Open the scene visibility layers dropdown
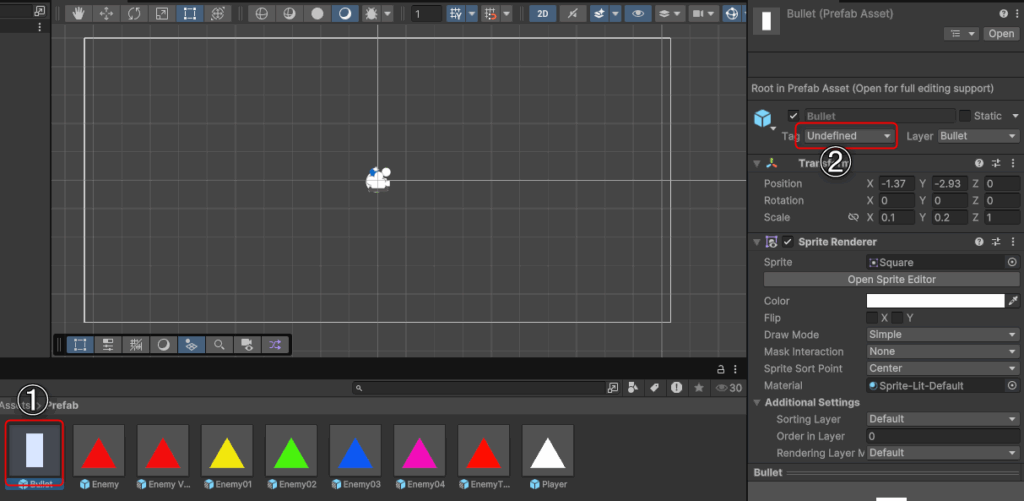This screenshot has height=501, width=1024. coord(670,14)
